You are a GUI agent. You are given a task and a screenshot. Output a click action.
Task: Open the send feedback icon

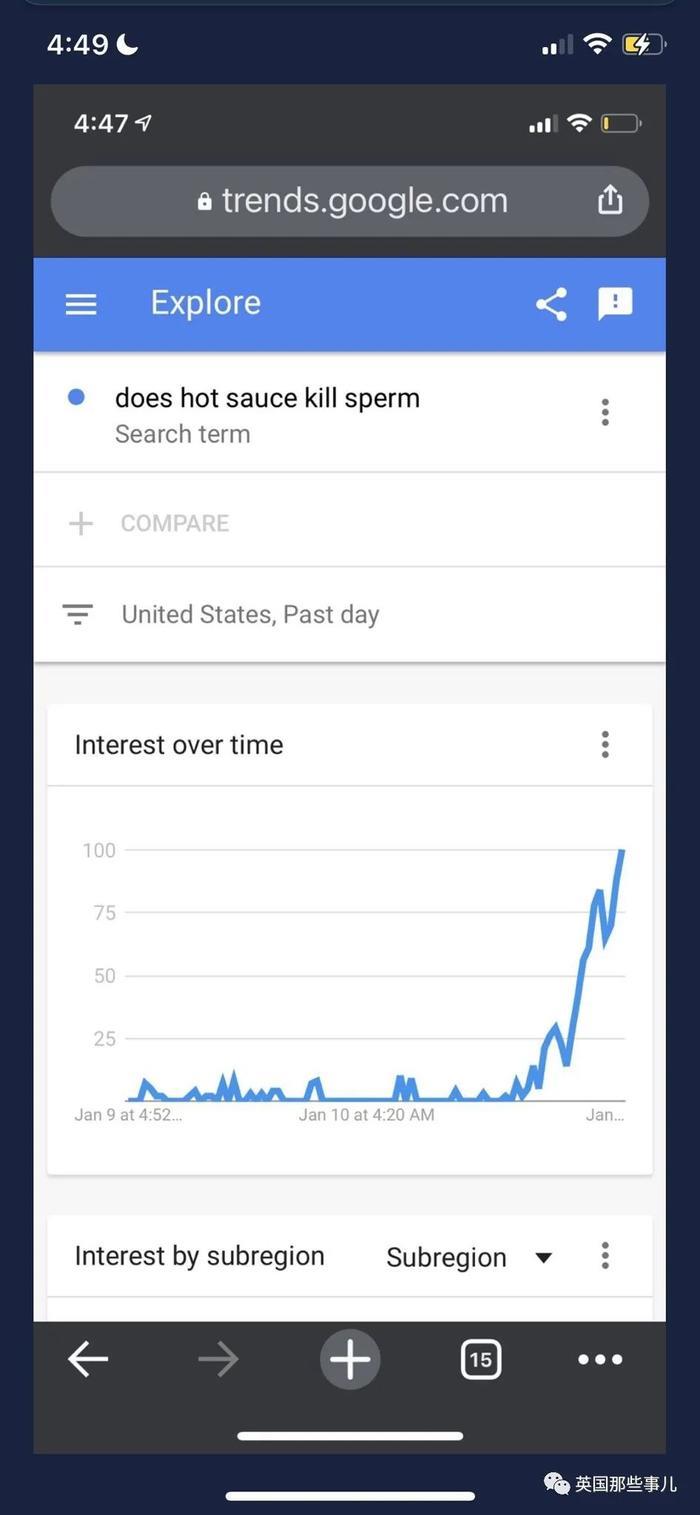click(x=615, y=304)
